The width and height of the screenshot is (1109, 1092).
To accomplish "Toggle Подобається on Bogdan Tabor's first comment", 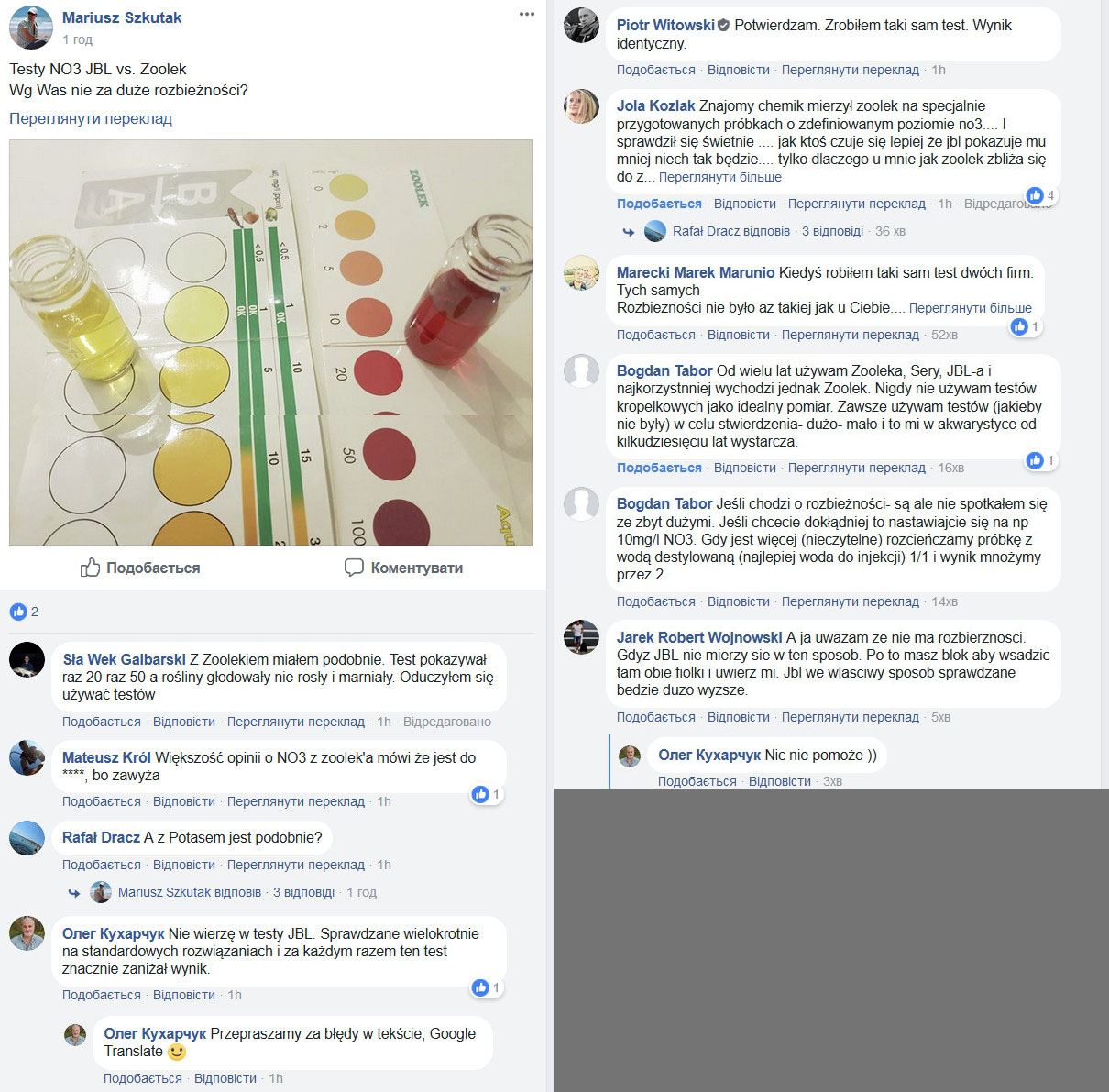I will click(659, 468).
